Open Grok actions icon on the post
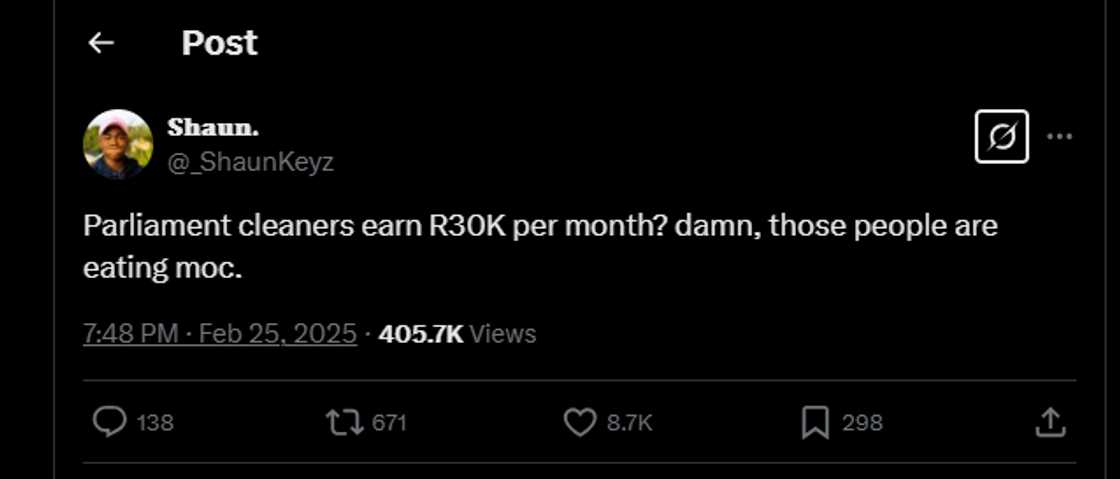1120x479 pixels. click(x=1001, y=136)
